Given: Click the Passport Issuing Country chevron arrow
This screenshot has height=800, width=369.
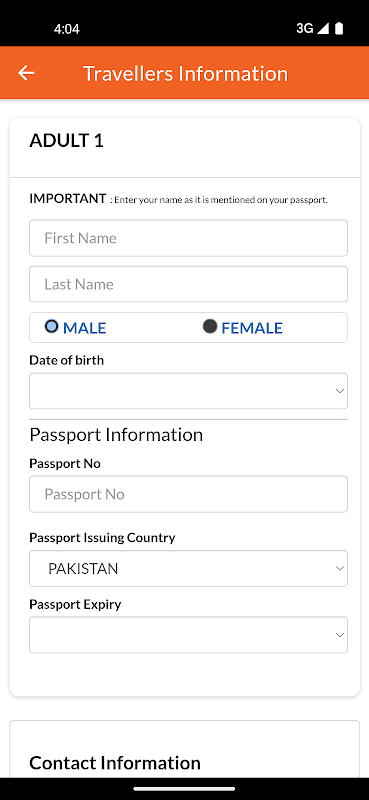Looking at the screenshot, I should 339,568.
